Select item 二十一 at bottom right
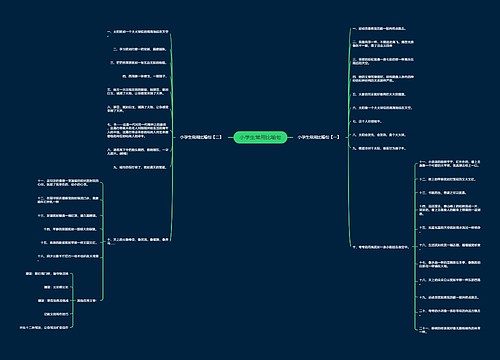This screenshot has width=500, height=360. [x=449, y=330]
